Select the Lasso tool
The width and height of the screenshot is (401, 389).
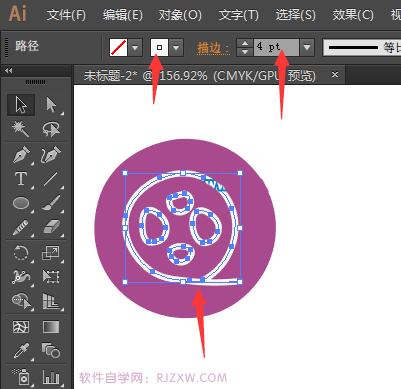click(51, 129)
